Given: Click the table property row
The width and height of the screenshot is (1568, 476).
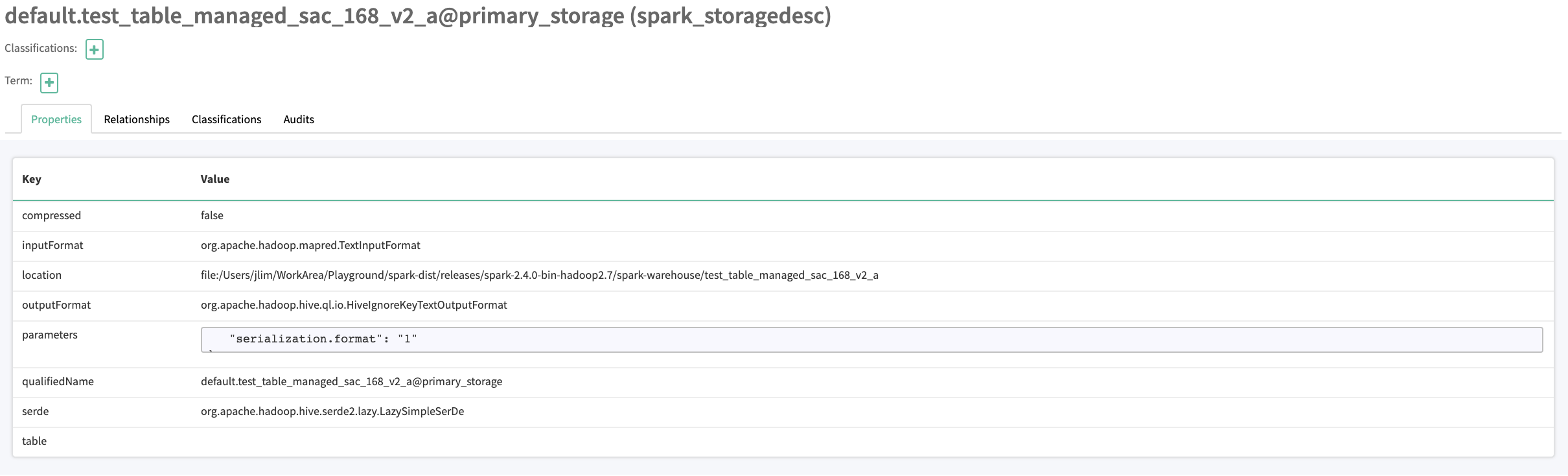Looking at the screenshot, I should (x=35, y=441).
